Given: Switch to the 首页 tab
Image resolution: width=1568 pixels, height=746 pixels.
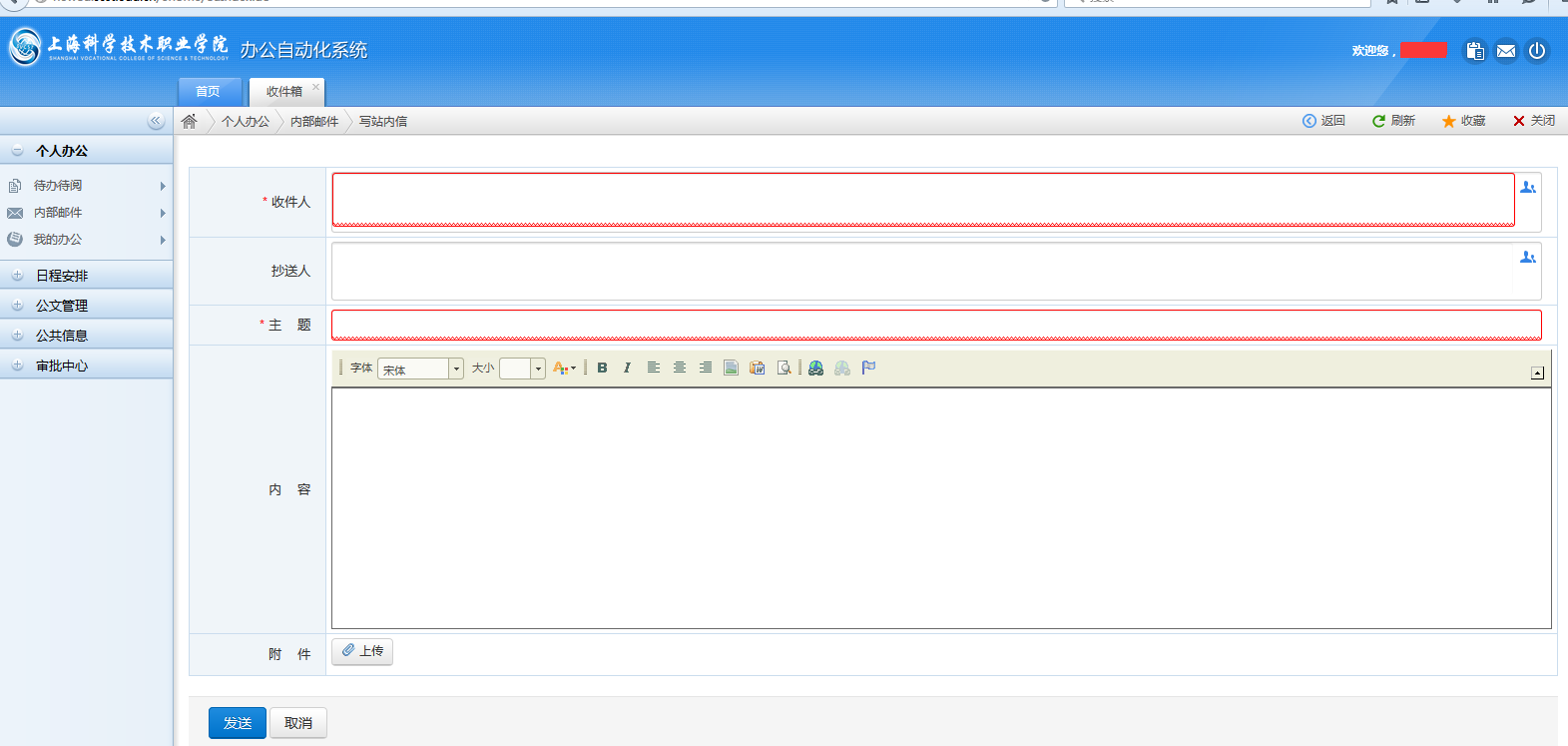Looking at the screenshot, I should (209, 92).
